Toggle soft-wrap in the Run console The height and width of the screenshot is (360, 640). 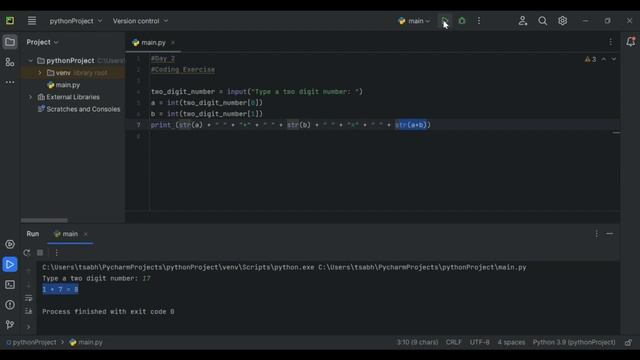tap(28, 298)
